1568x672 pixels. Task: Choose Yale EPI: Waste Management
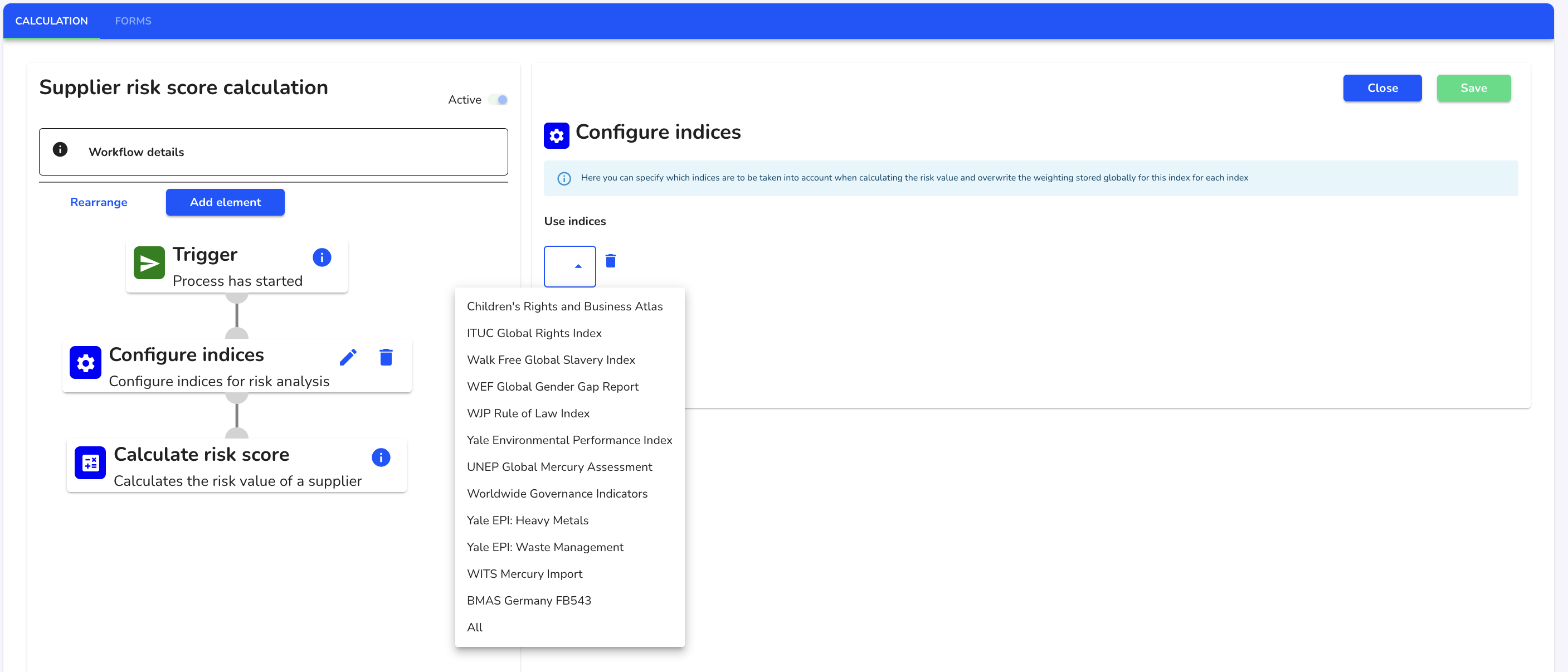pos(569,547)
